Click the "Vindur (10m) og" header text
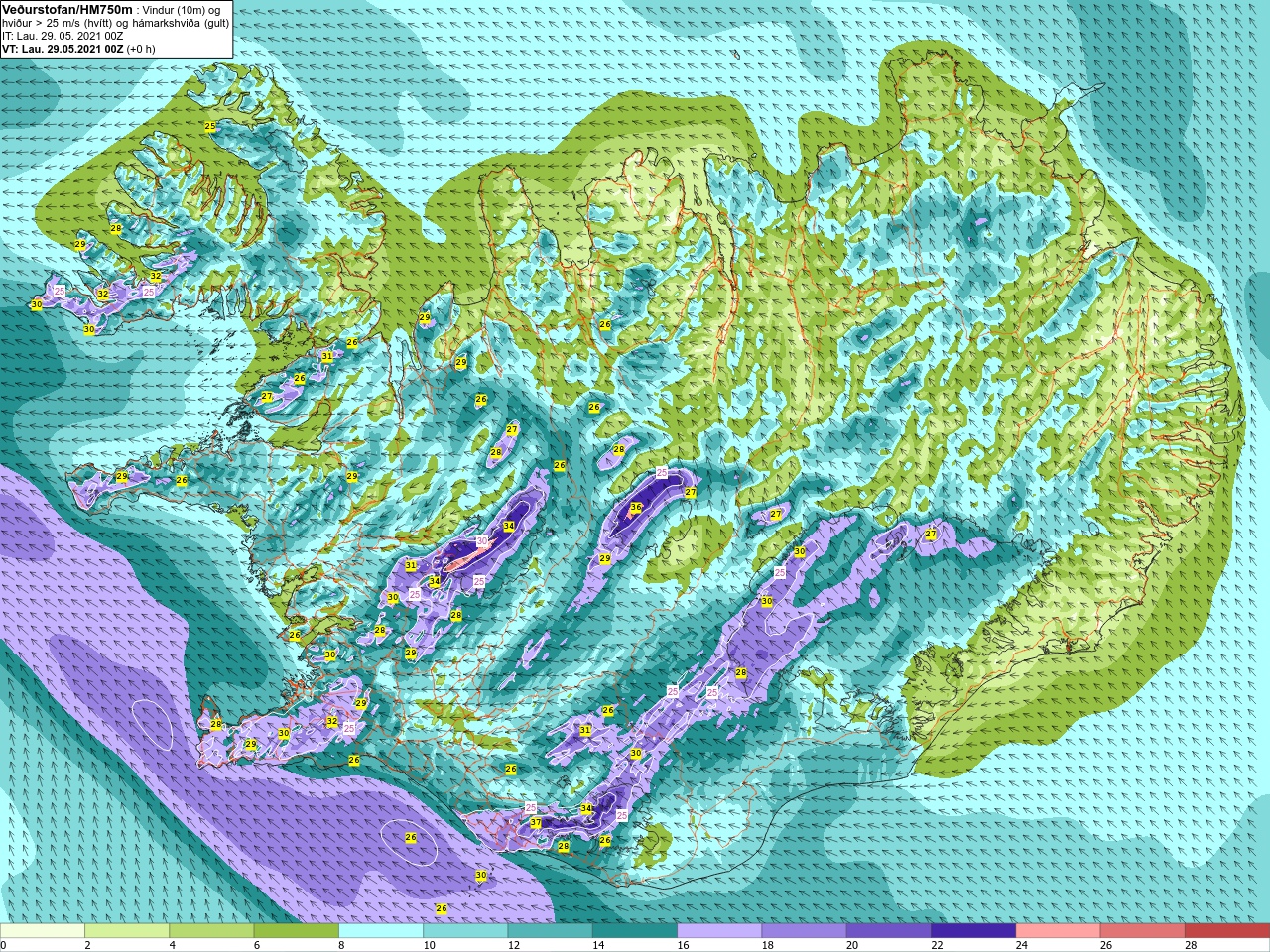 tap(183, 10)
